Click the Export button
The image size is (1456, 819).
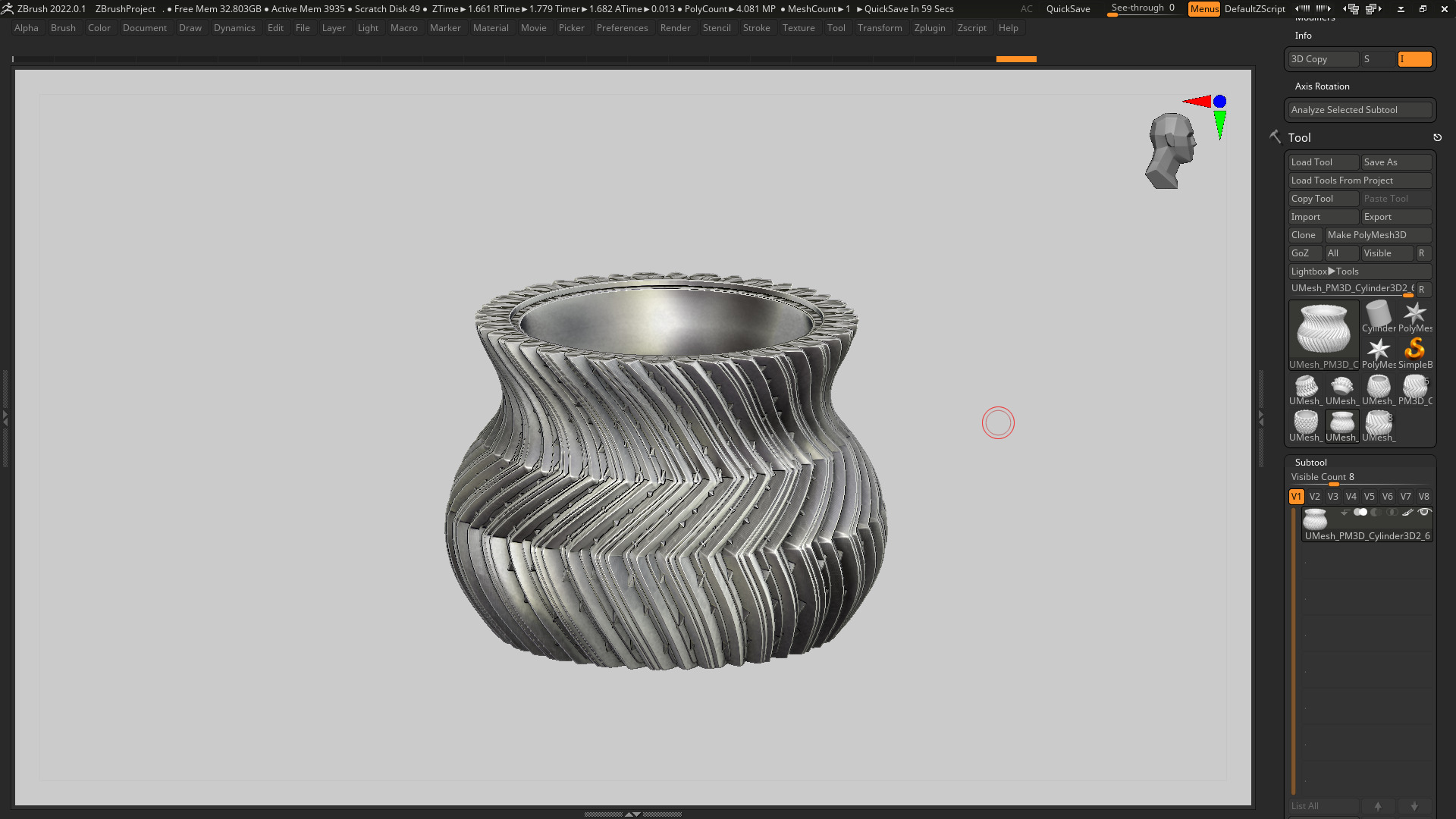[1396, 217]
